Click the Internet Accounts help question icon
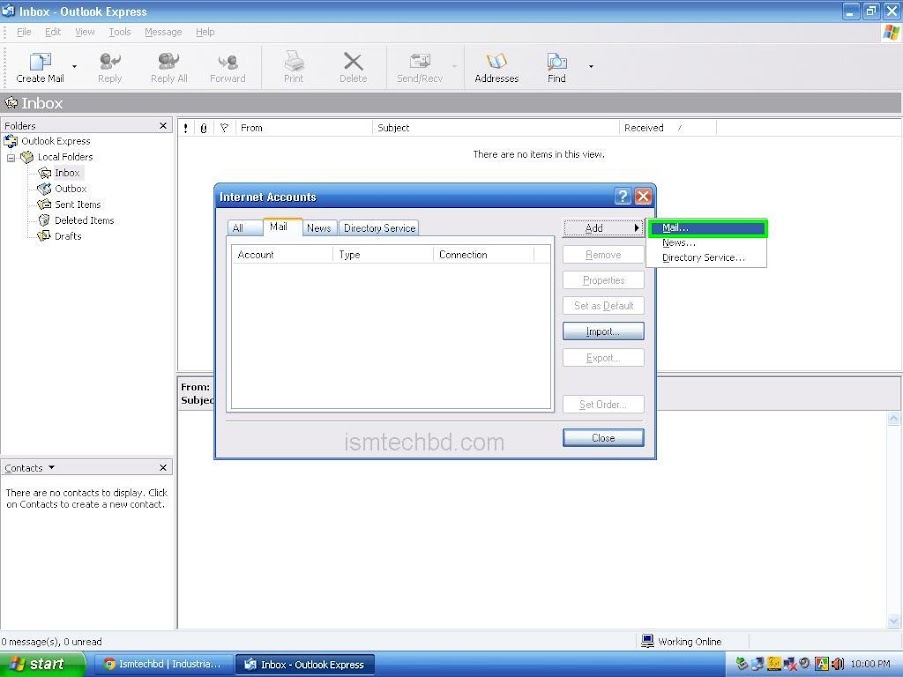Image resolution: width=903 pixels, height=677 pixels. click(623, 197)
